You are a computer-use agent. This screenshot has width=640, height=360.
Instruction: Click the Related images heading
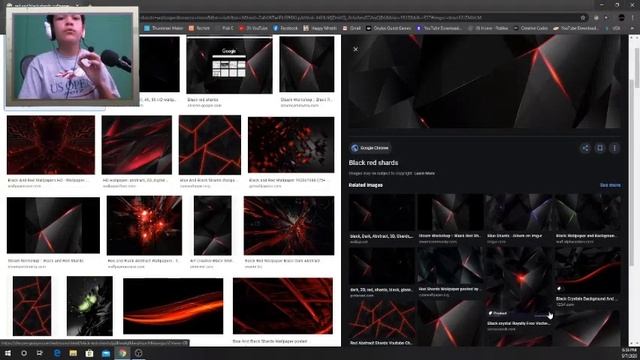click(x=366, y=185)
